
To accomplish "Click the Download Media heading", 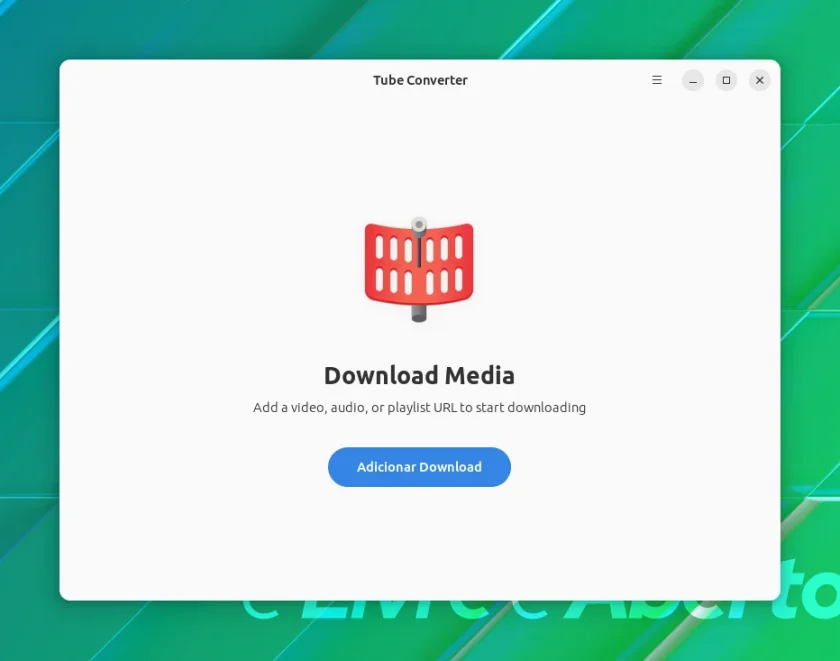I will pos(419,375).
